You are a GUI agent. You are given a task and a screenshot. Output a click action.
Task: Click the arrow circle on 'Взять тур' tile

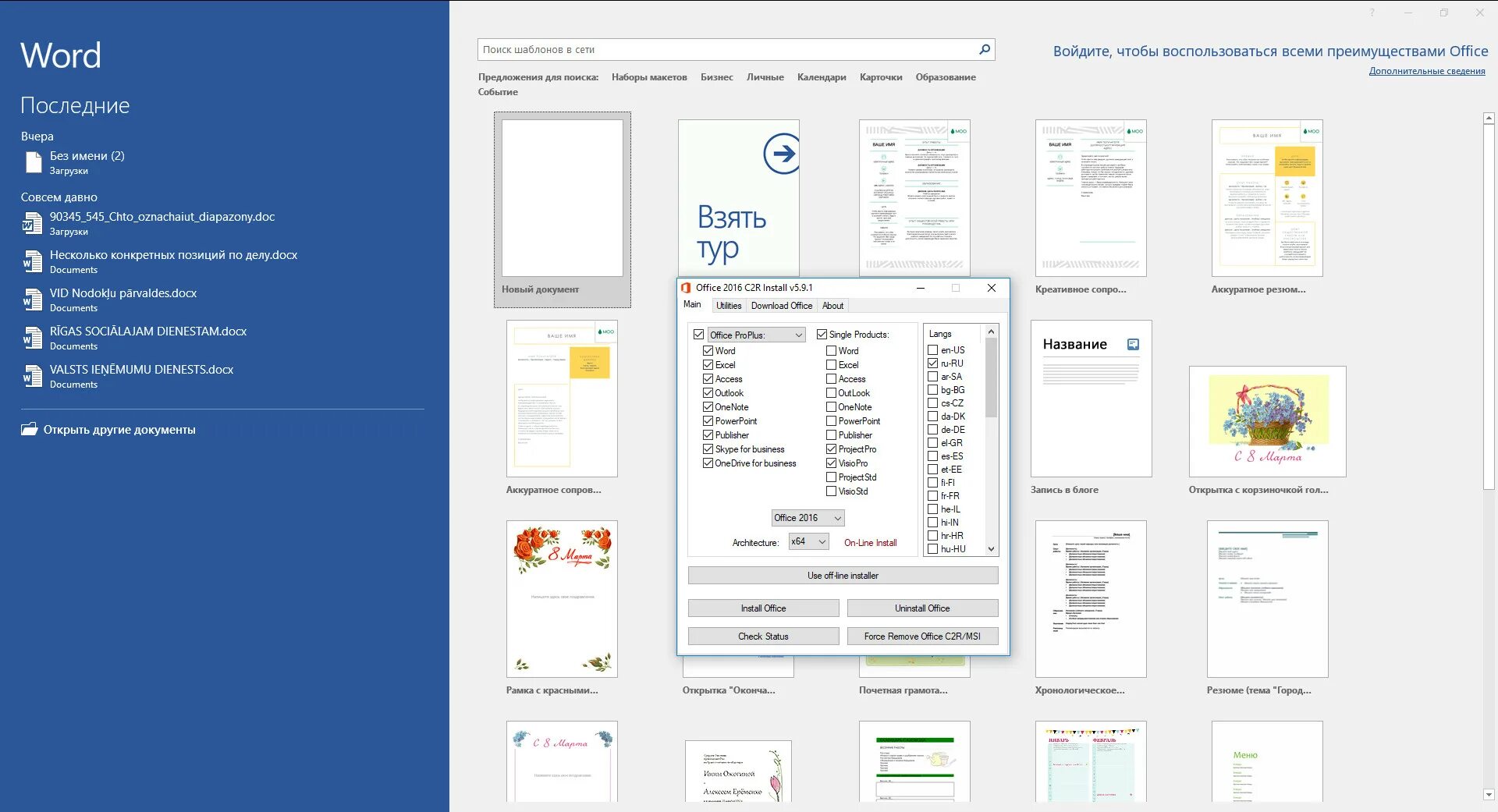(x=781, y=153)
